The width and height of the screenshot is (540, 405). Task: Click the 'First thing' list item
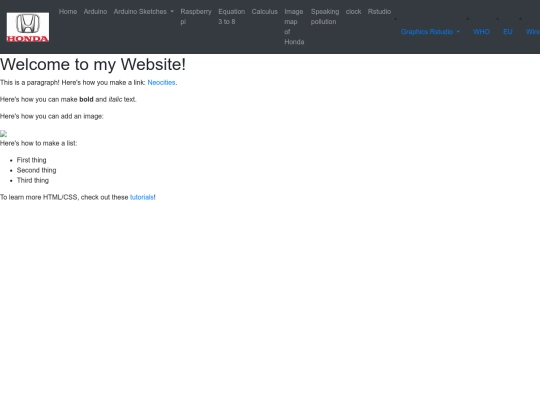point(31,160)
